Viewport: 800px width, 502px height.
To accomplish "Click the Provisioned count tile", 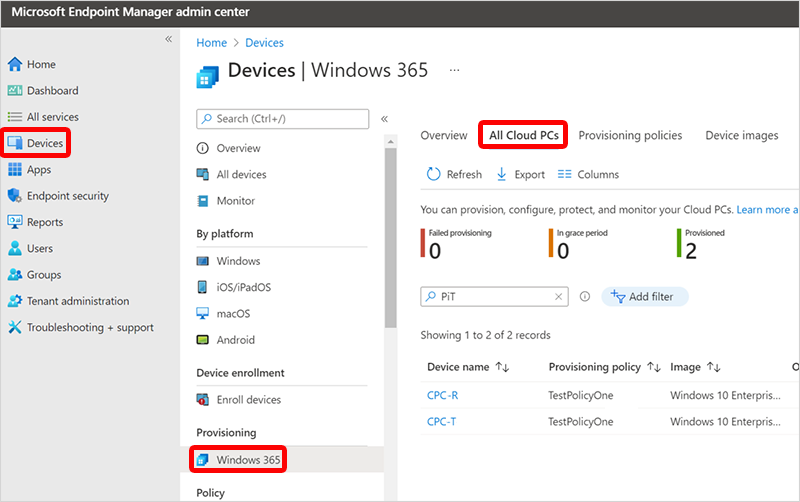I will click(x=701, y=243).
